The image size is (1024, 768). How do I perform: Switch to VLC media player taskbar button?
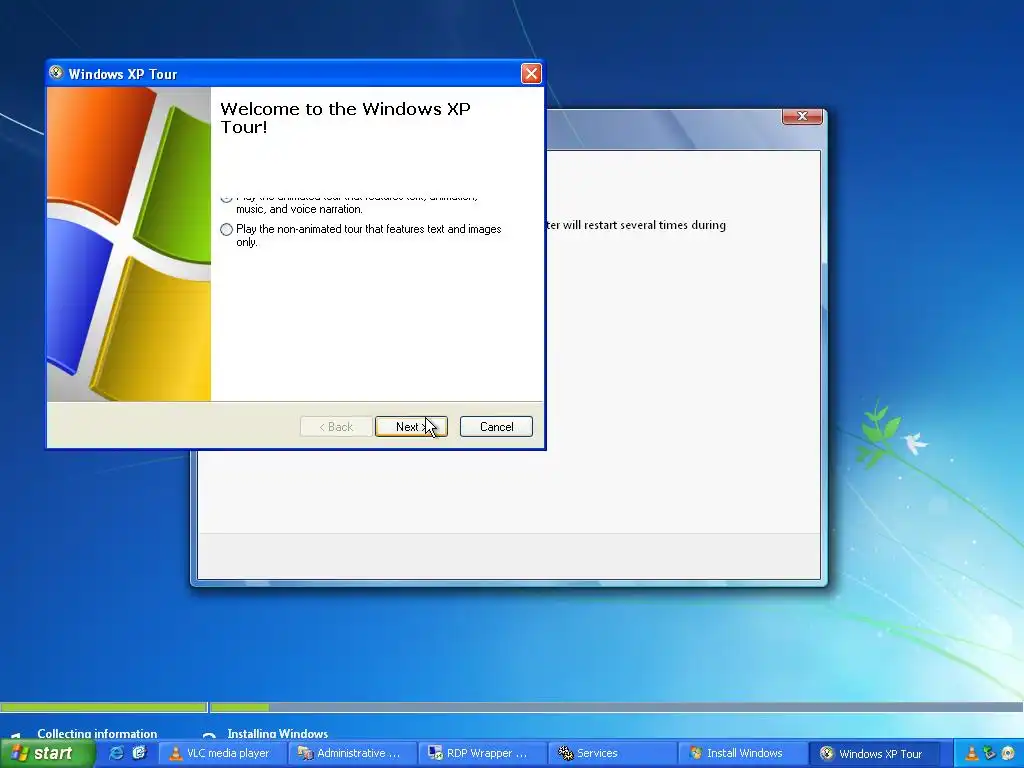[222, 753]
